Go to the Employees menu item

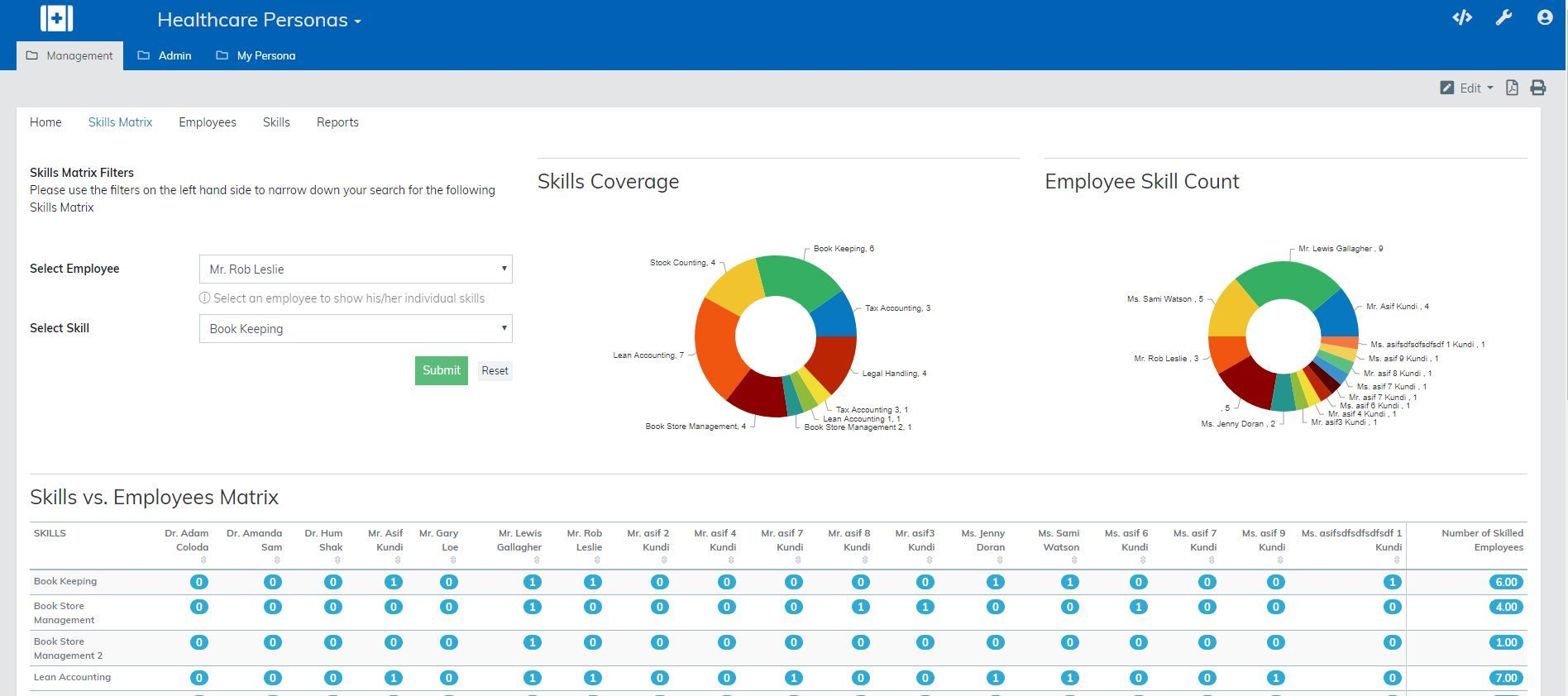[x=208, y=122]
